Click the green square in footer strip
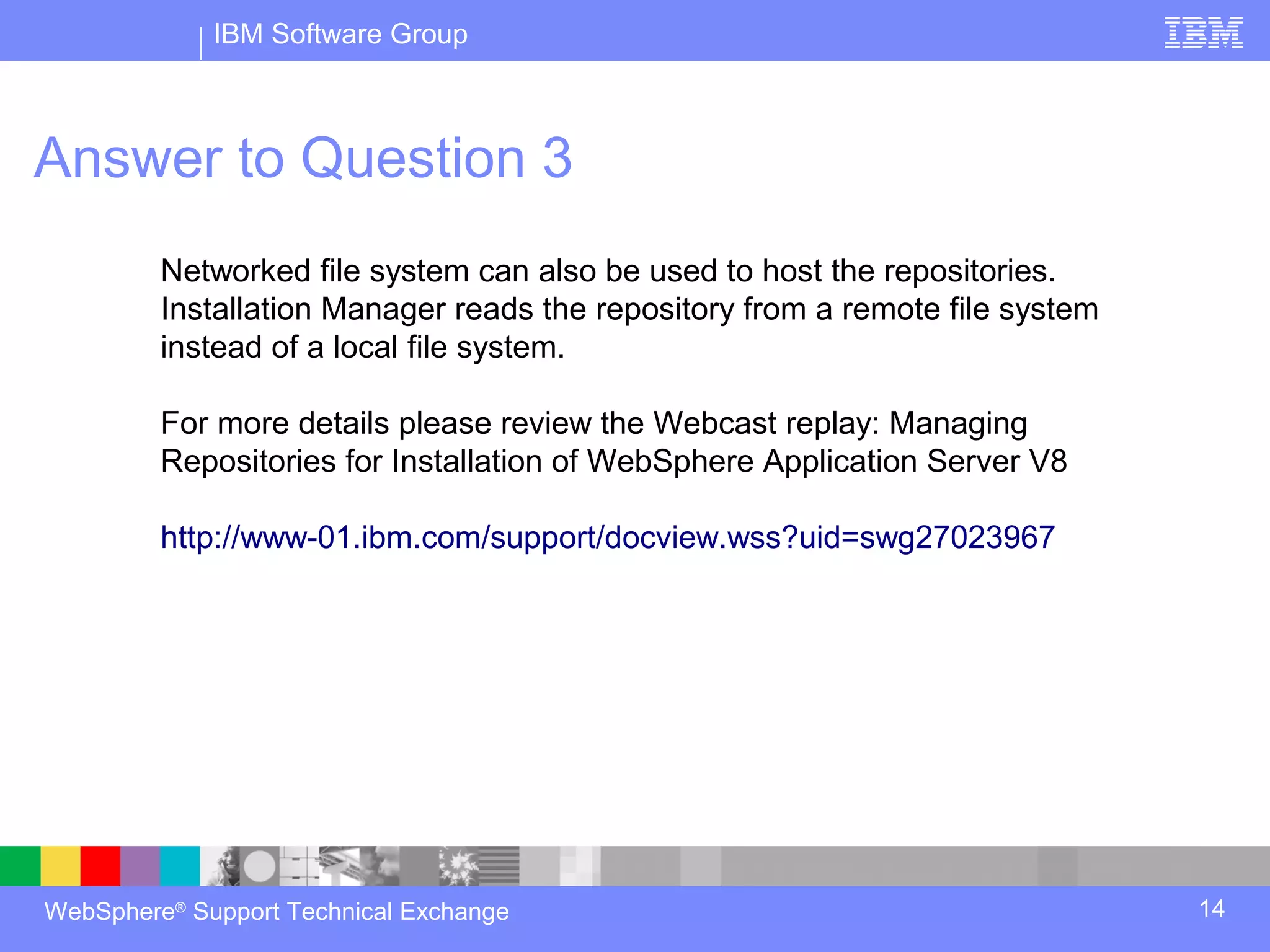The width and height of the screenshot is (1270, 952). click(20, 866)
